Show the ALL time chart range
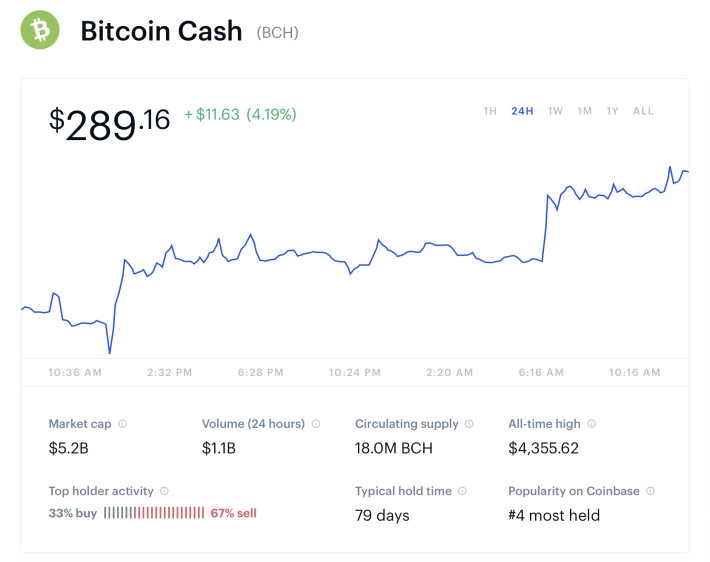The height and width of the screenshot is (562, 710). [x=643, y=111]
